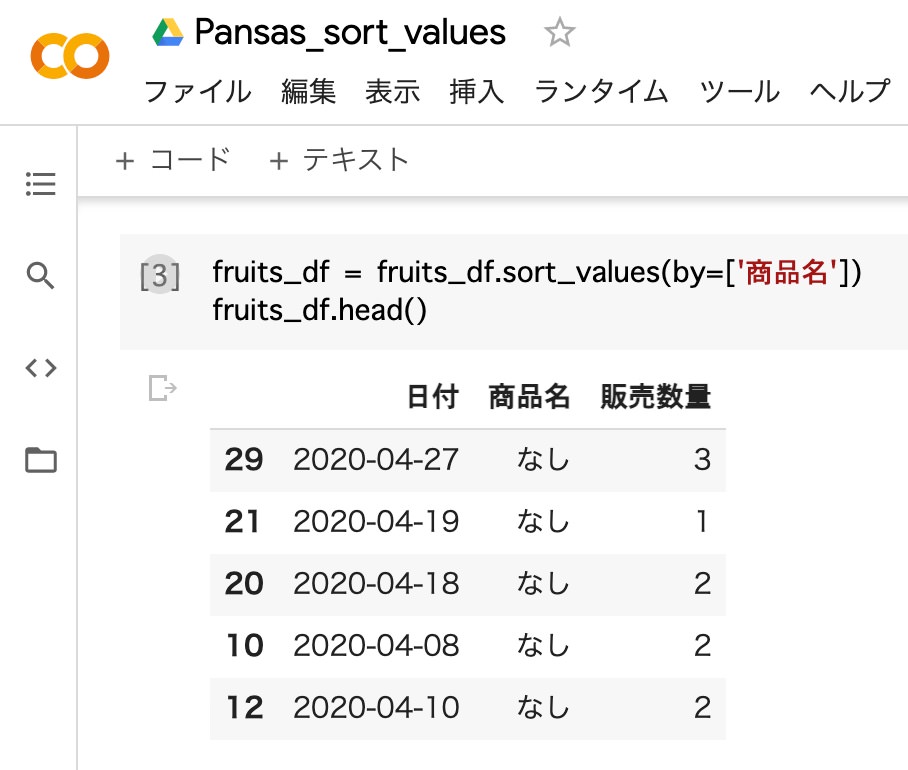Click the date 2020-04-18
Viewport: 908px width, 770px height.
(376, 584)
